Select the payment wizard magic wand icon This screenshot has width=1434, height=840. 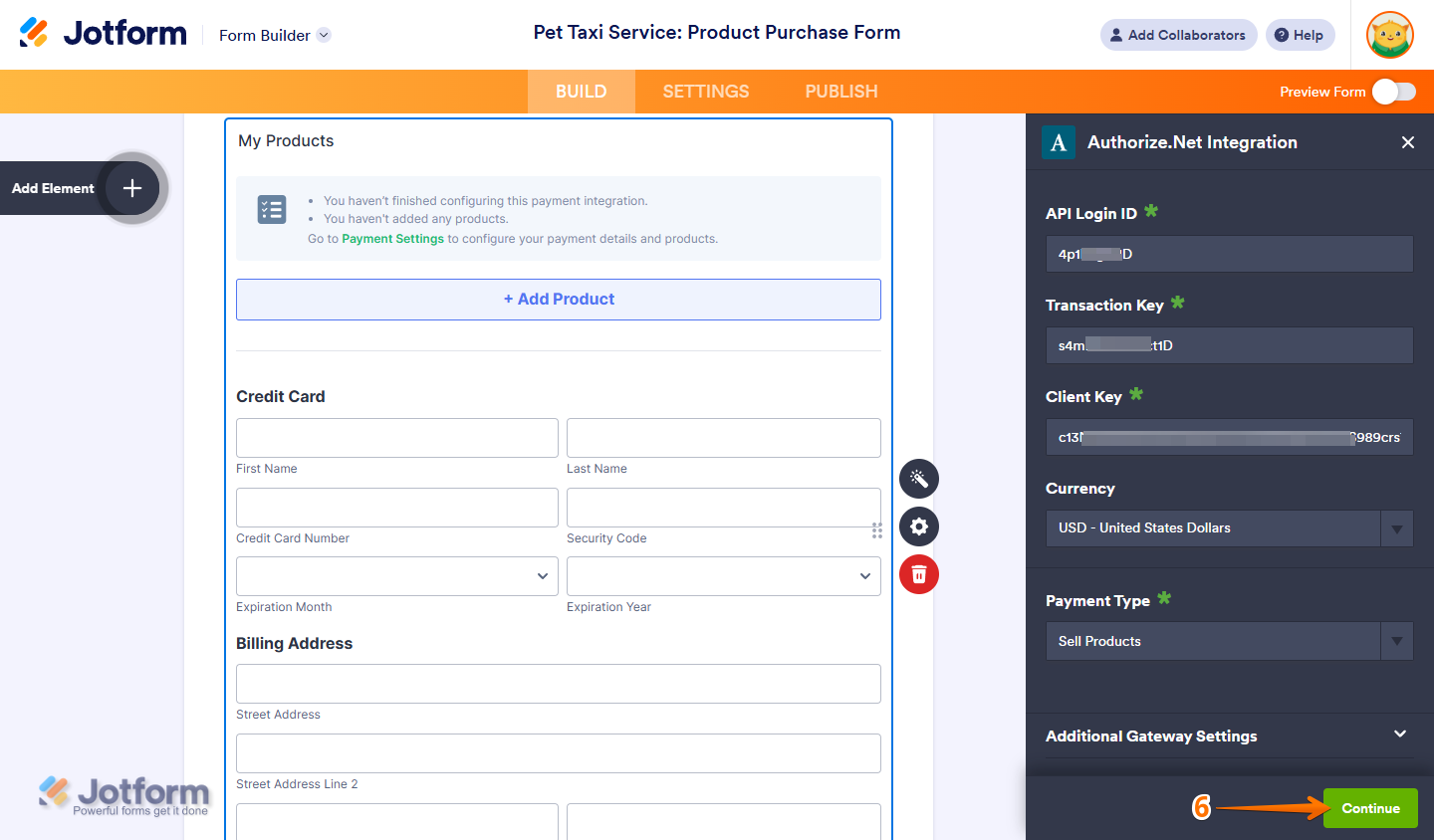click(x=918, y=479)
